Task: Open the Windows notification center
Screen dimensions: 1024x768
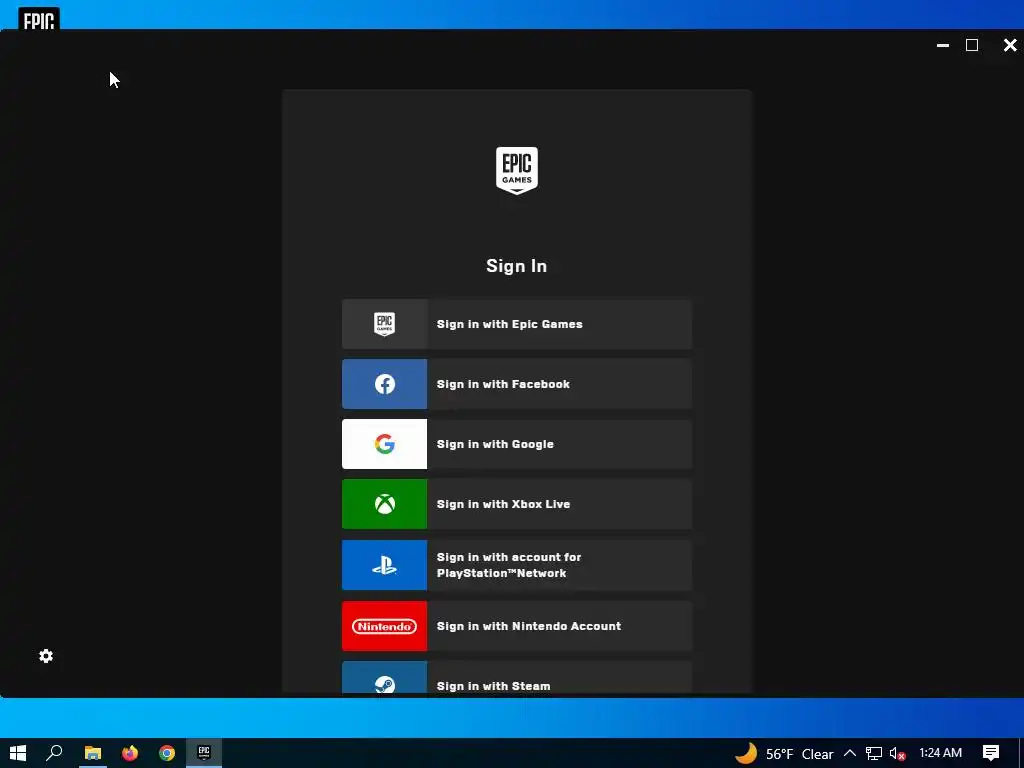Action: (x=991, y=753)
